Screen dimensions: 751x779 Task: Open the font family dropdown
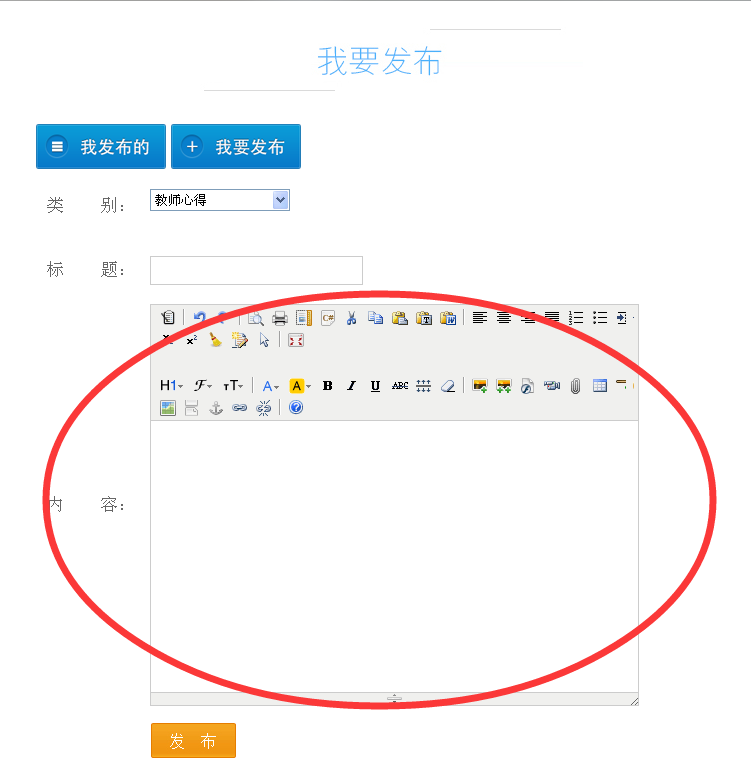[x=203, y=386]
